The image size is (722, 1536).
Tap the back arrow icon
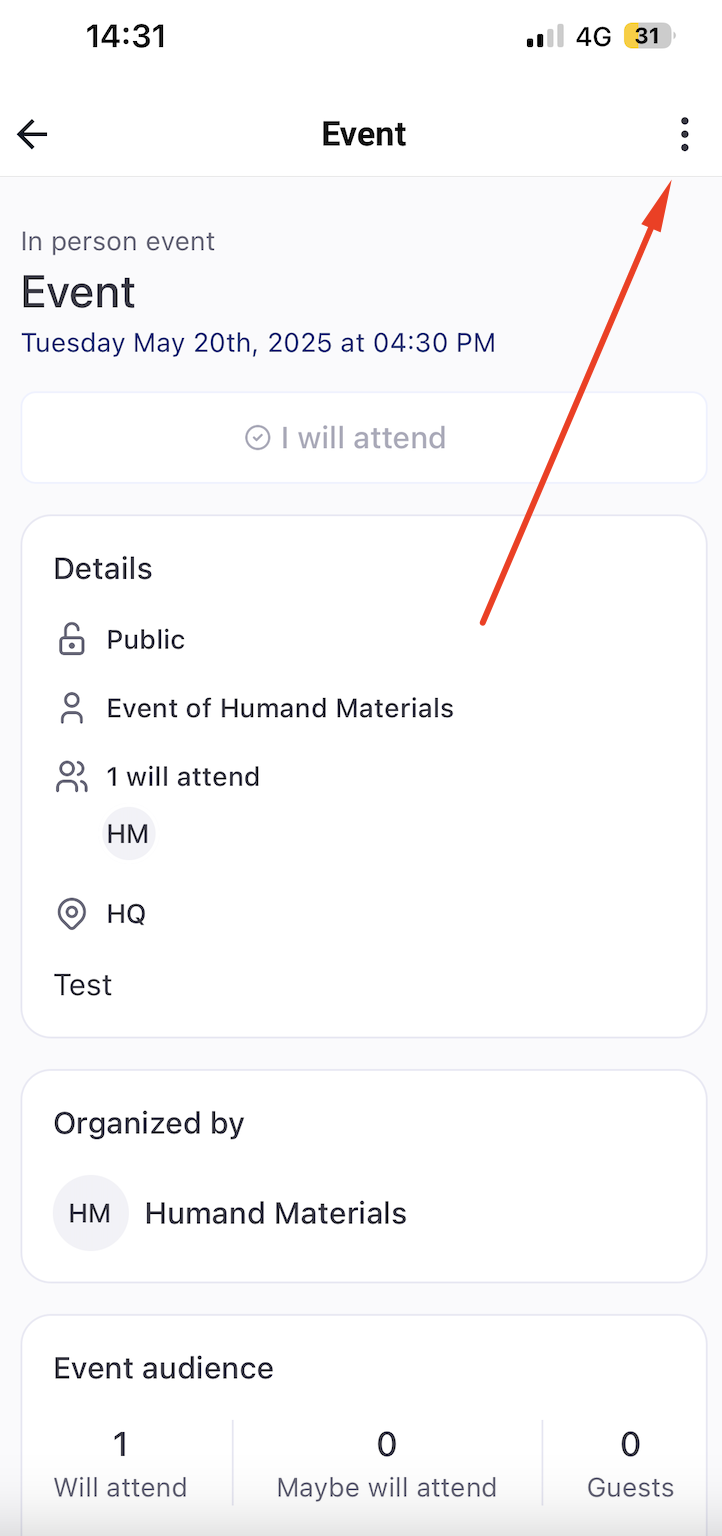pyautogui.click(x=32, y=134)
